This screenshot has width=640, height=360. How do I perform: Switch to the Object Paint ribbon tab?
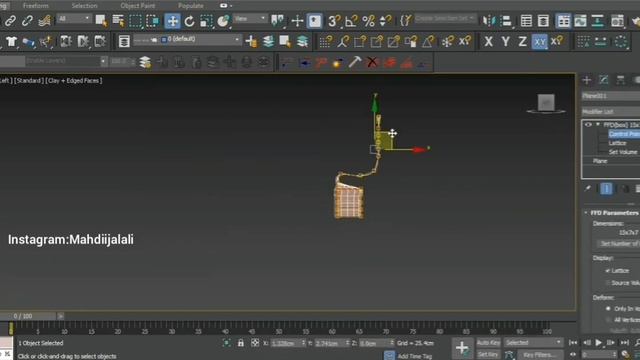point(138,6)
